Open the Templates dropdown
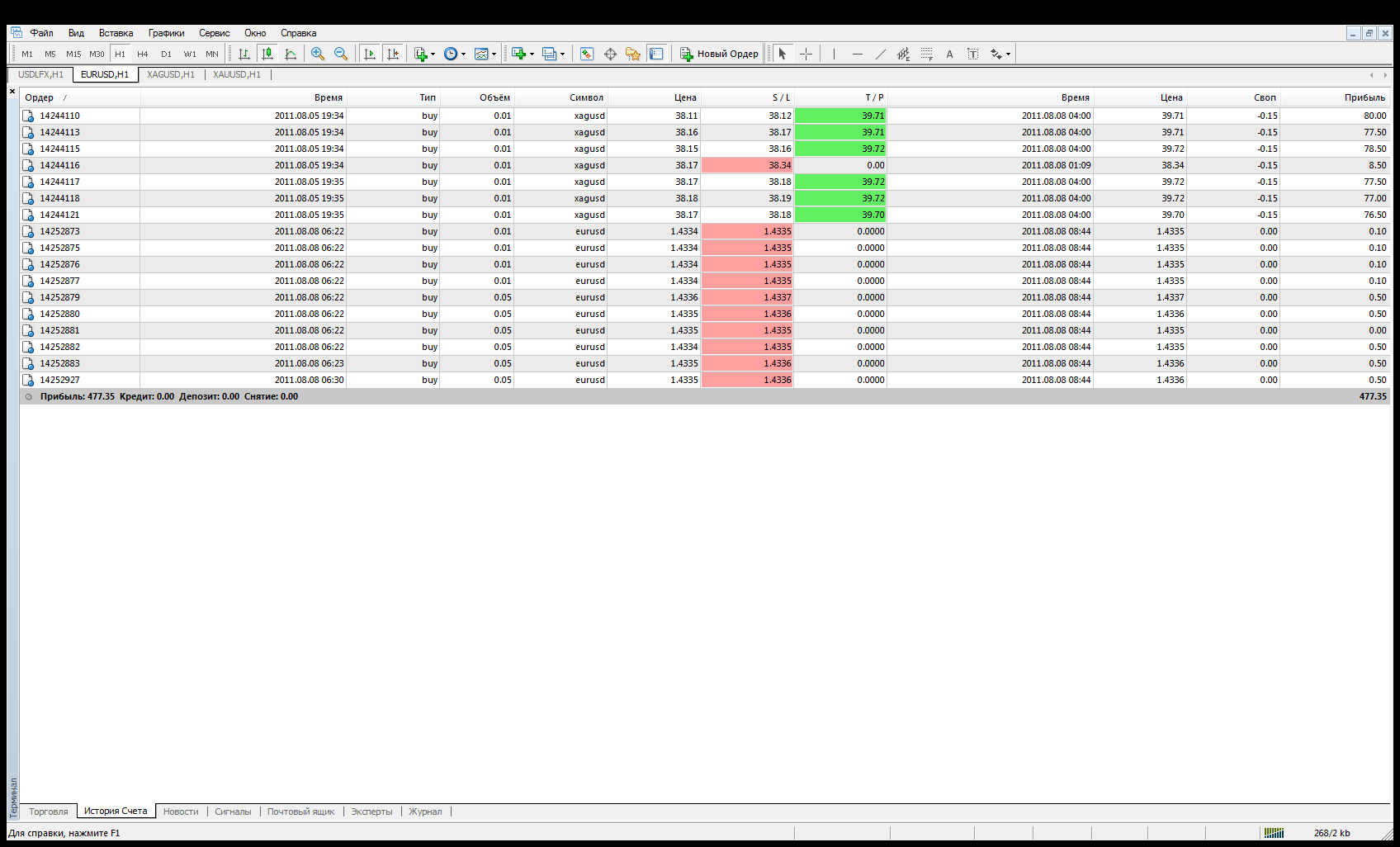This screenshot has height=847, width=1400. pos(485,54)
